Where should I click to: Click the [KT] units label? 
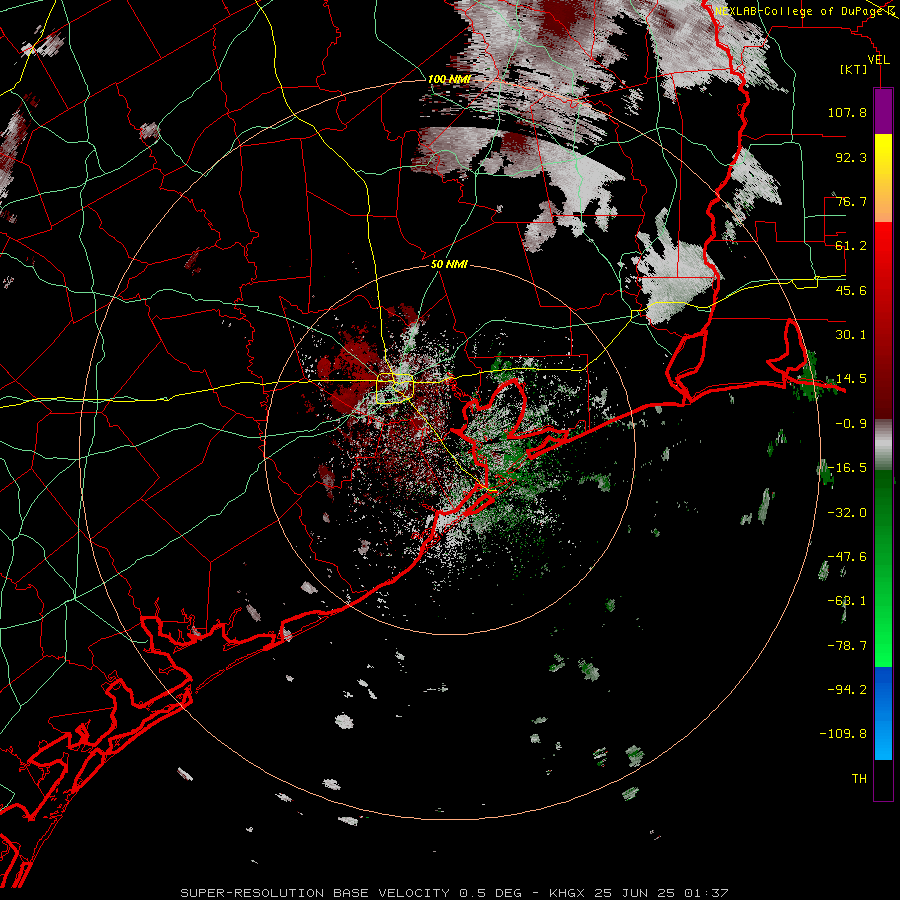click(854, 69)
